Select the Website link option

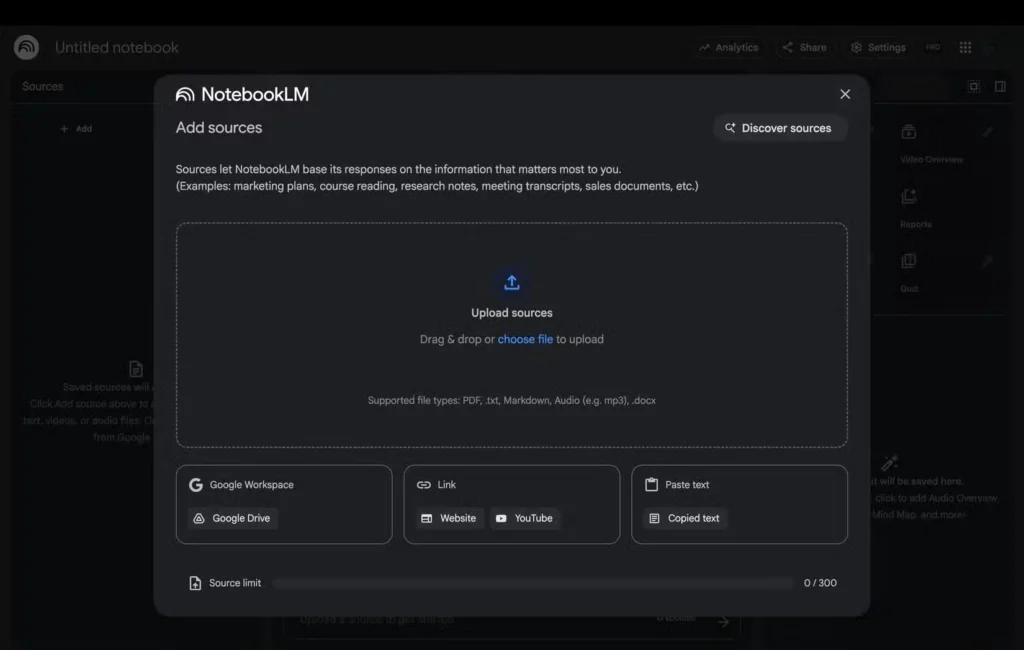pyautogui.click(x=449, y=518)
